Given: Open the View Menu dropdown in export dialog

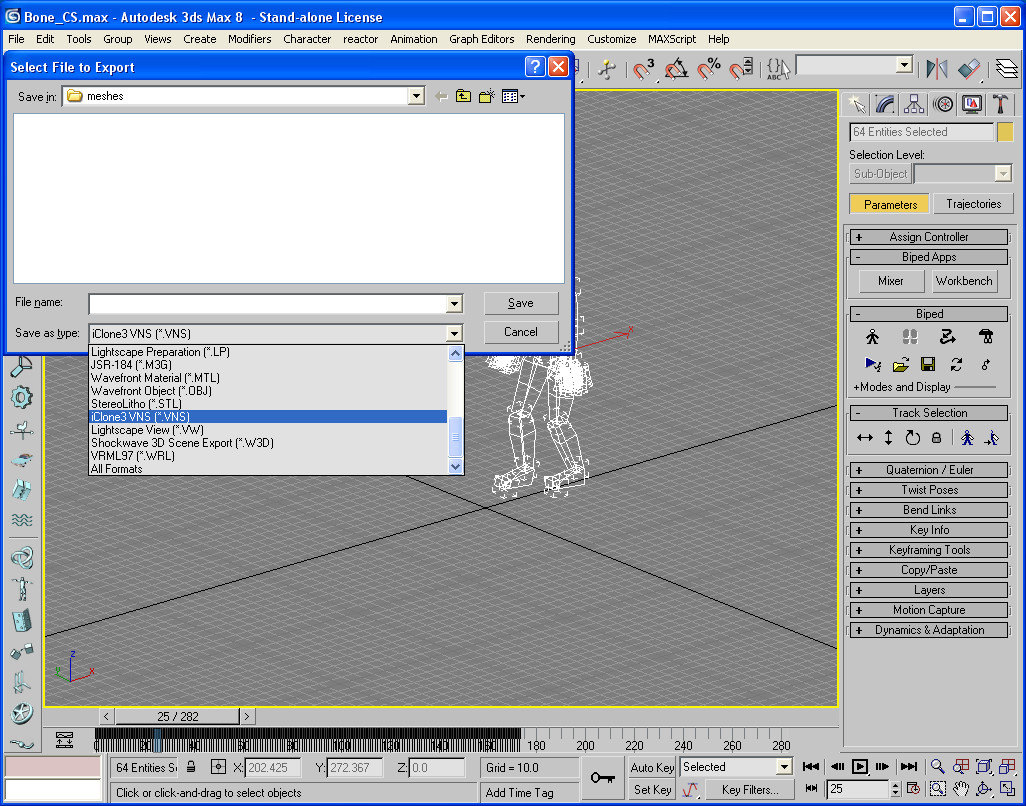Looking at the screenshot, I should [514, 96].
